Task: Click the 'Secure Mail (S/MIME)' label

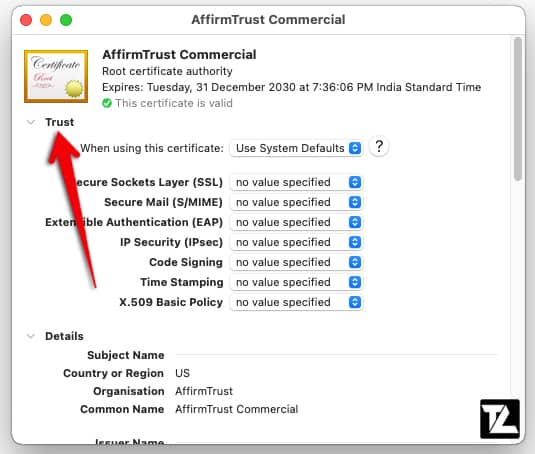Action: pyautogui.click(x=163, y=202)
